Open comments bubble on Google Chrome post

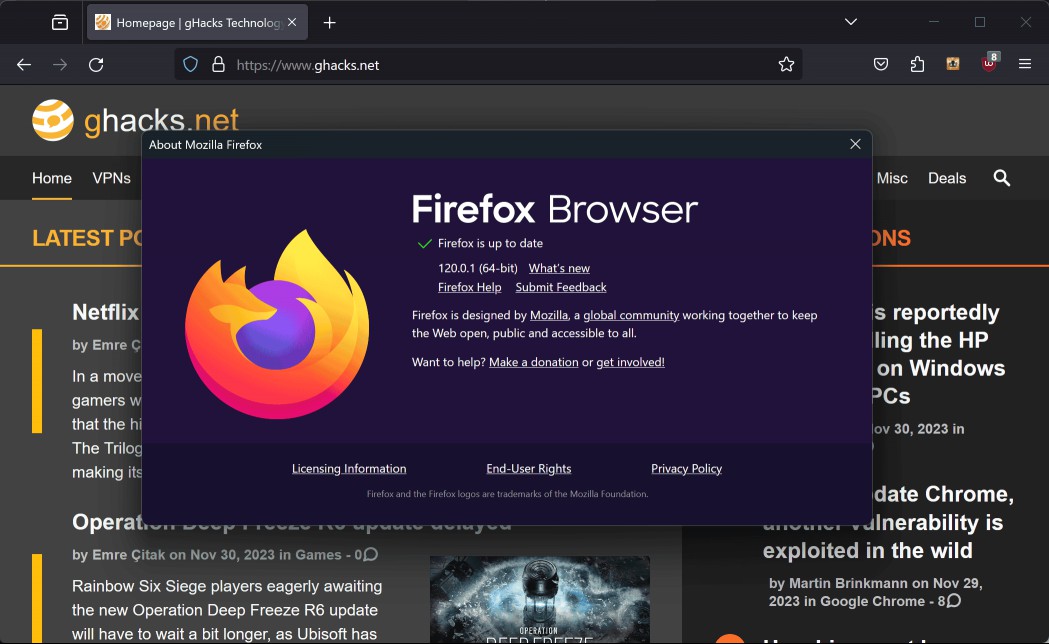954,601
